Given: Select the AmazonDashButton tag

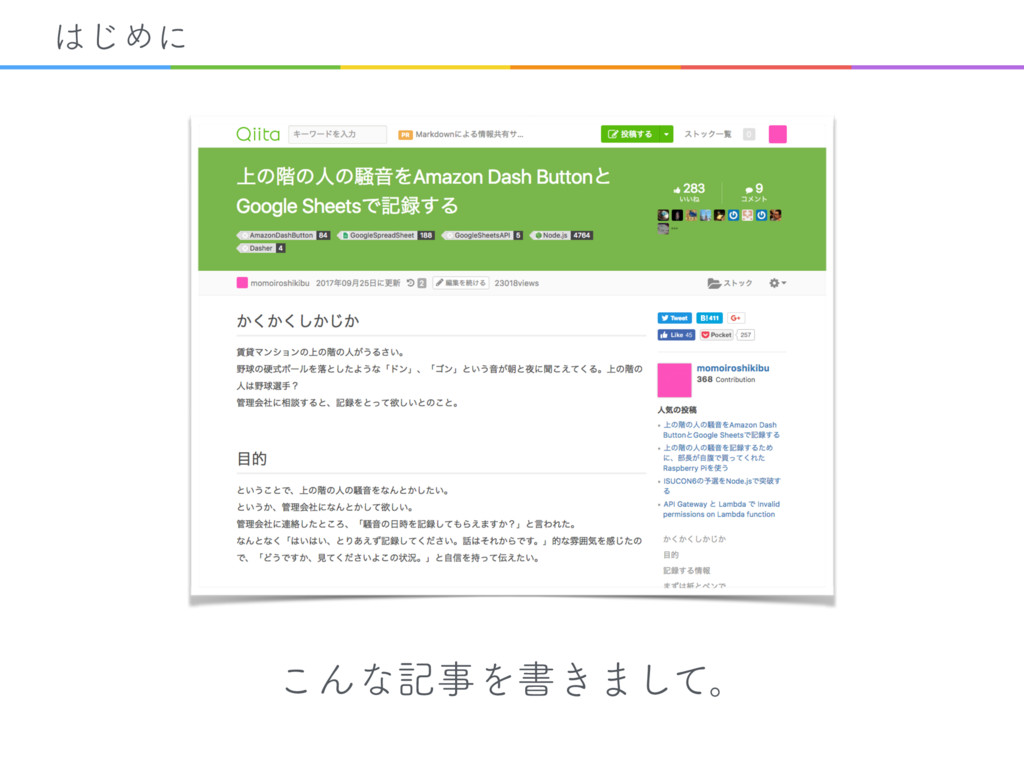Looking at the screenshot, I should coord(283,235).
